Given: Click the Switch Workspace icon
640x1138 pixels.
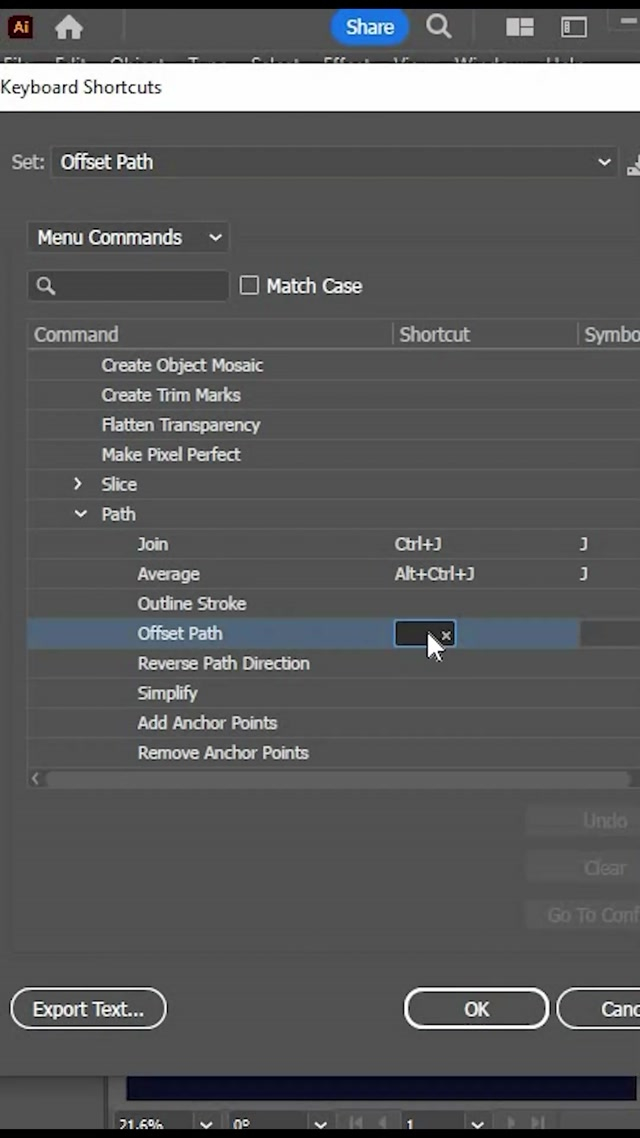Looking at the screenshot, I should coord(574,27).
